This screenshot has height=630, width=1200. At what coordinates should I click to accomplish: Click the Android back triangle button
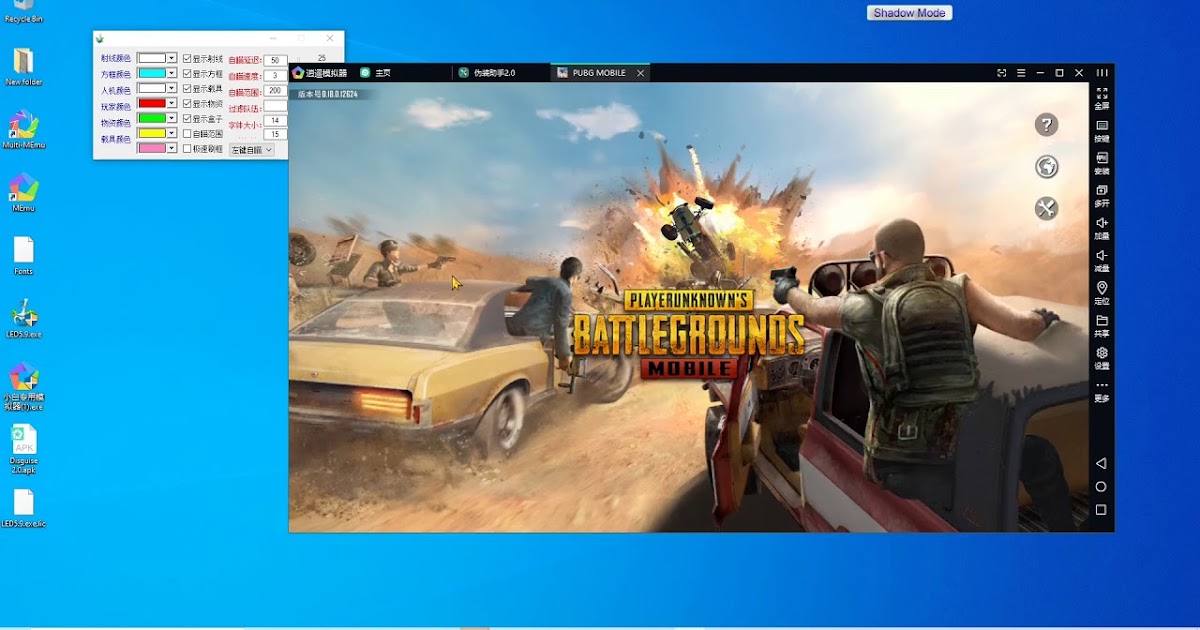pyautogui.click(x=1100, y=463)
